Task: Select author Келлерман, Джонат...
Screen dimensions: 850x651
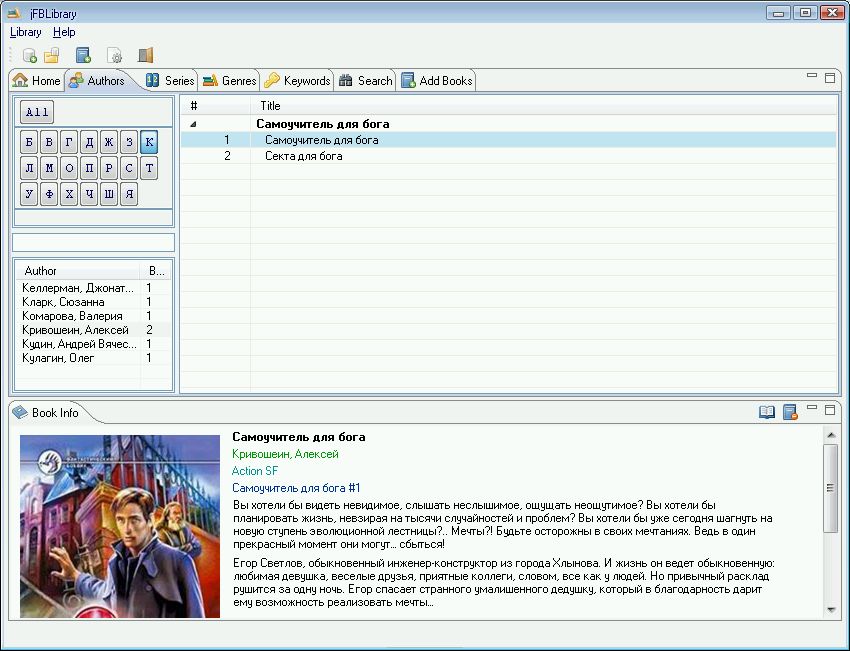Action: [93, 288]
